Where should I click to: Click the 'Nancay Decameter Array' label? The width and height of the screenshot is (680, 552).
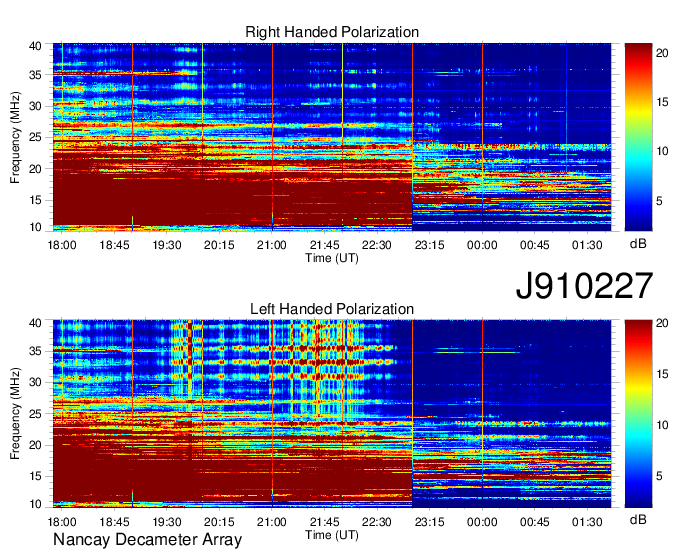[147, 540]
